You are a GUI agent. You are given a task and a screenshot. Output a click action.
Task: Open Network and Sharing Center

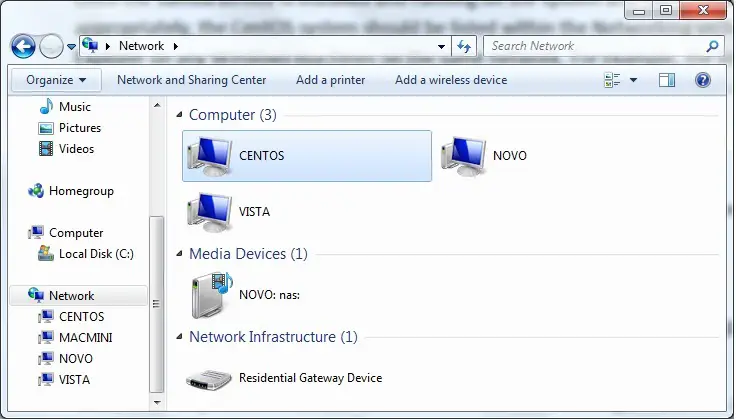[191, 80]
